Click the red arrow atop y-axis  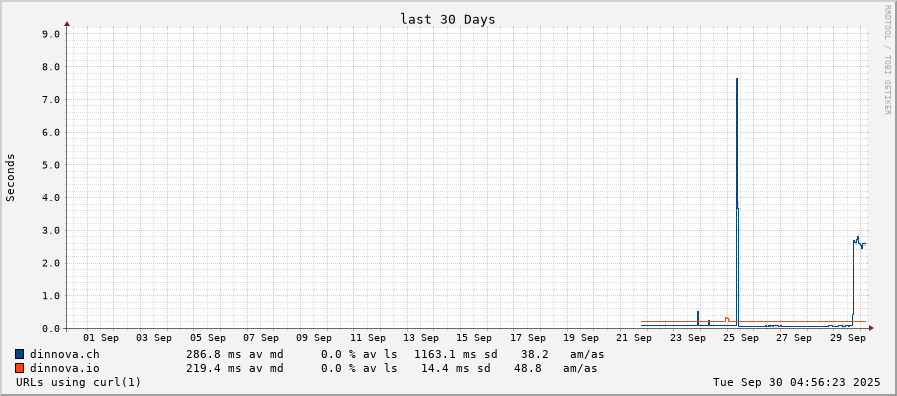[67, 24]
